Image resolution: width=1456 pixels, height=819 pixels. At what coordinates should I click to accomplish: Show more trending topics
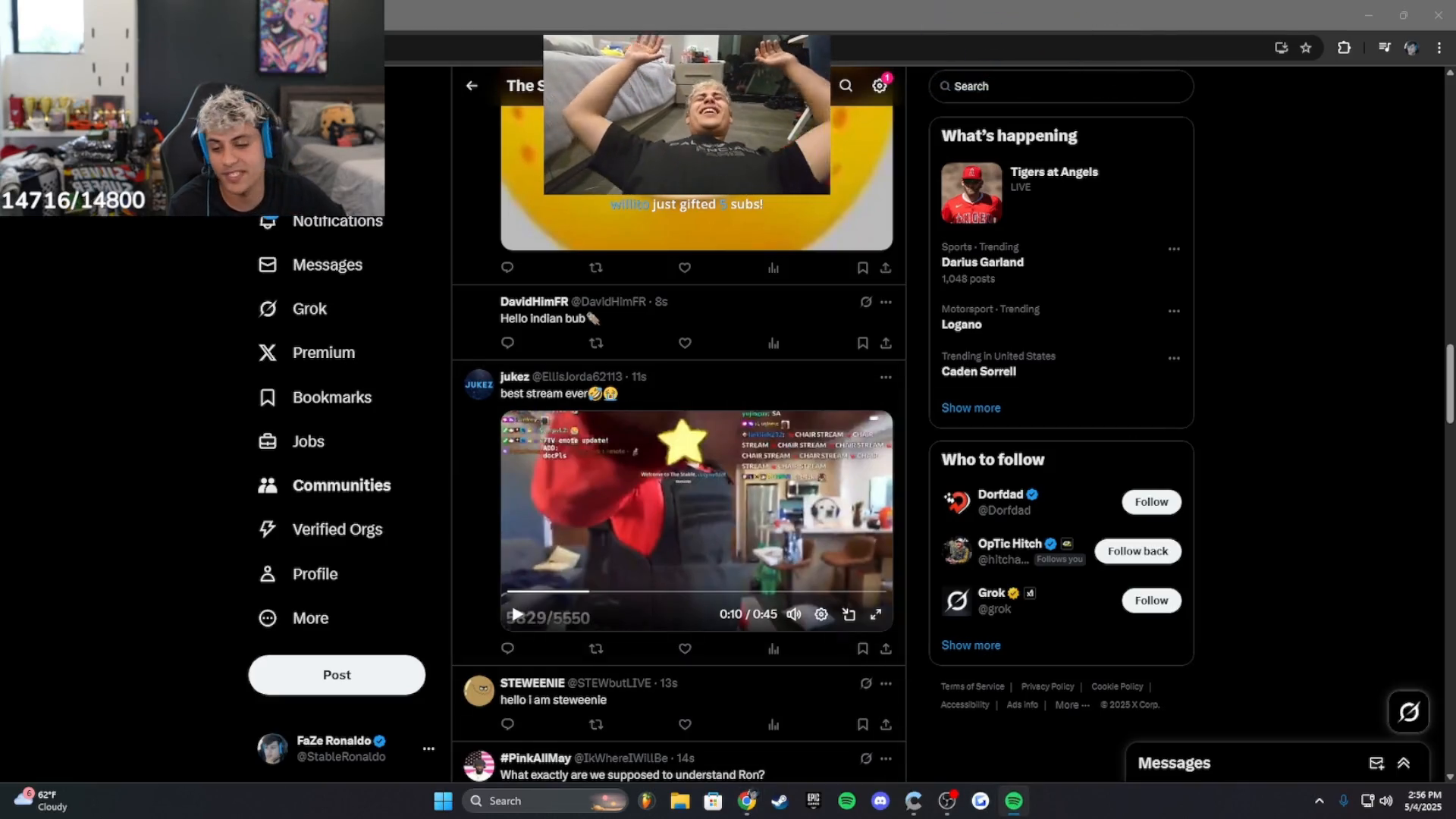971,408
